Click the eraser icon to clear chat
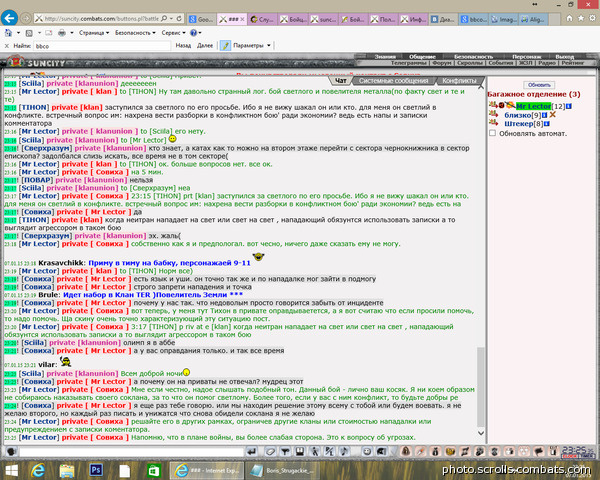The width and height of the screenshot is (600, 480). 270,452
